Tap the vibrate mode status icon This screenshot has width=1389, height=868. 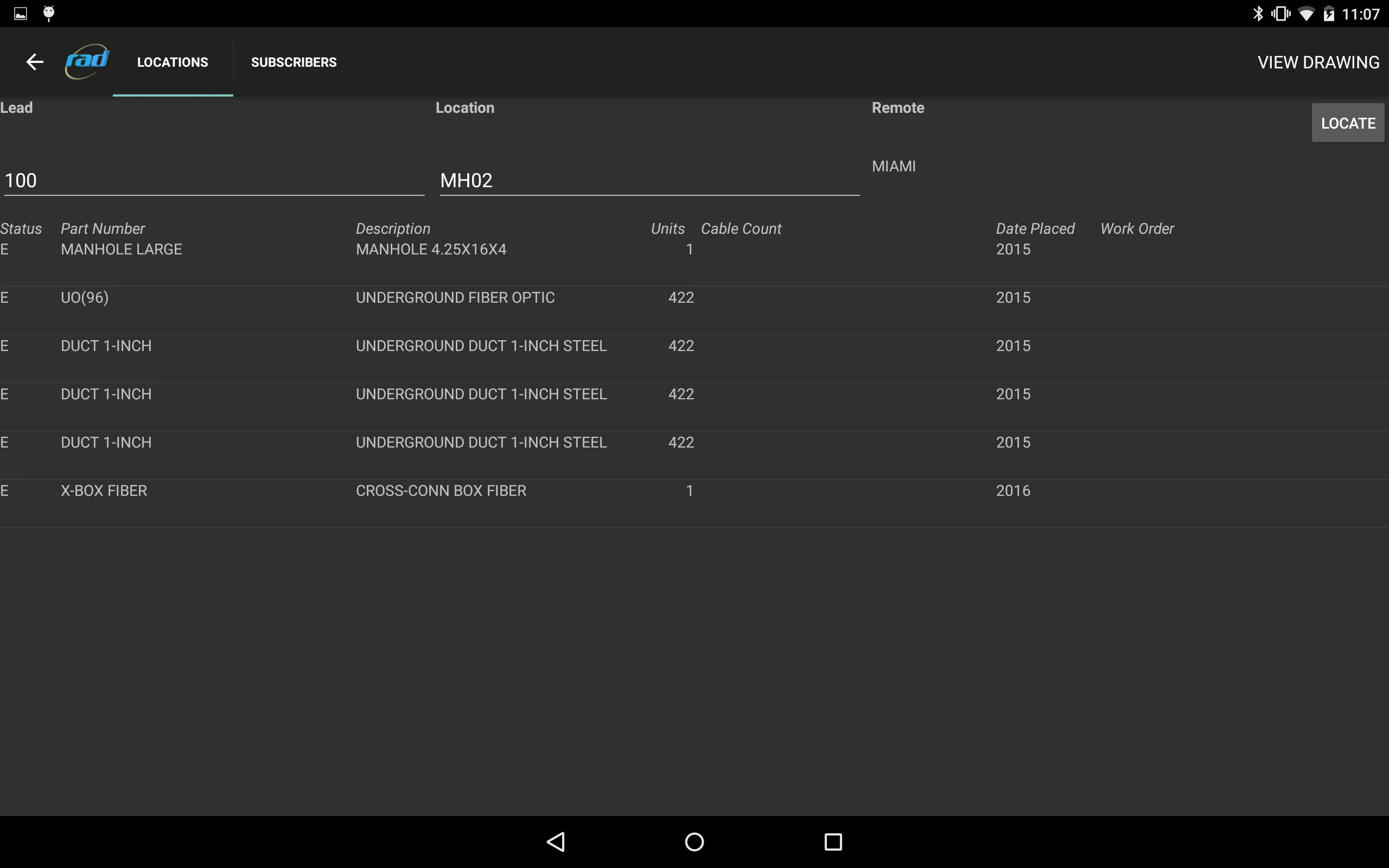[1280, 14]
